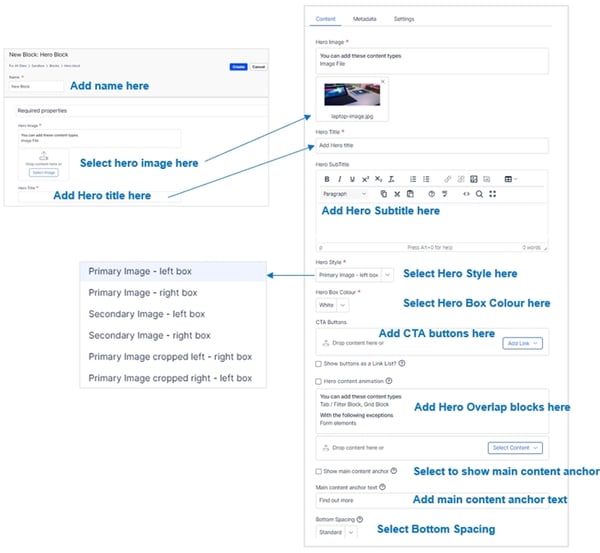Click the find and replace magnifier icon

click(479, 193)
